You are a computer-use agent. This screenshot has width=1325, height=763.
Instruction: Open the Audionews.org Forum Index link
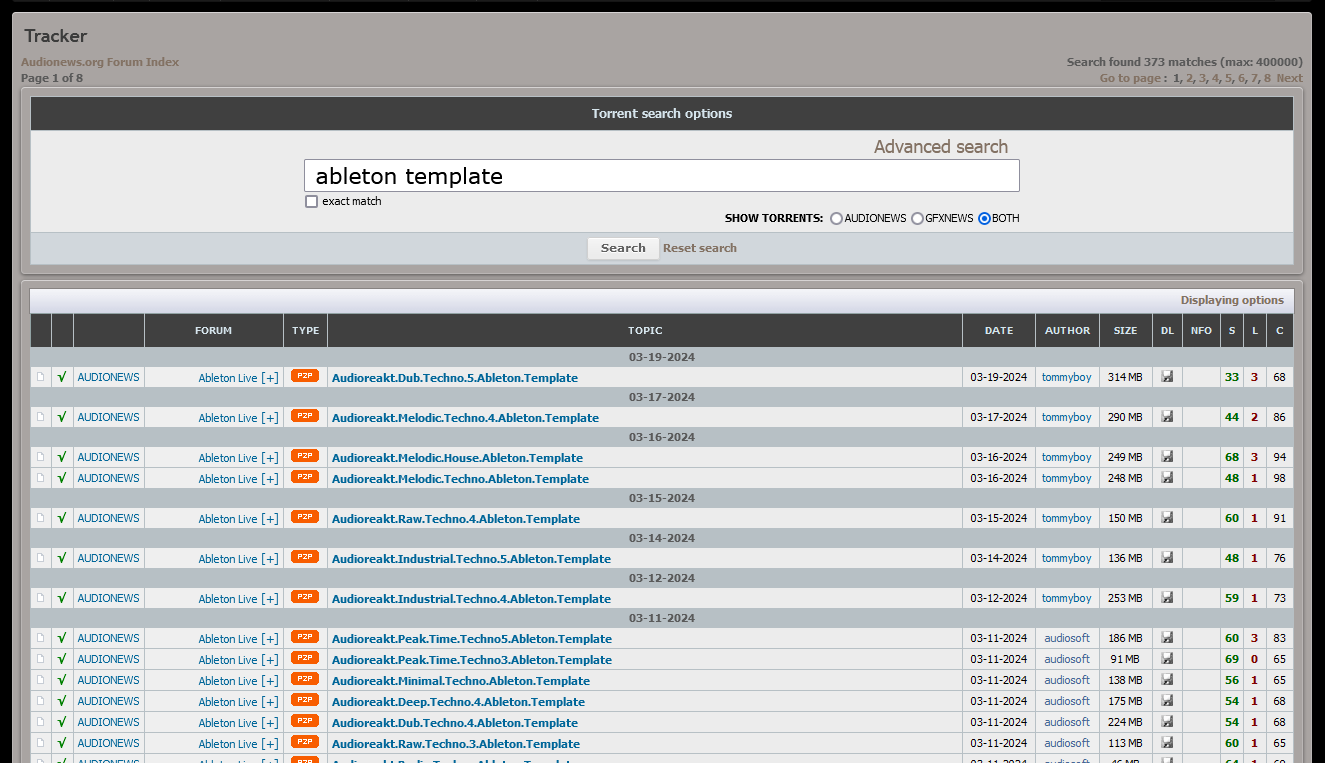(100, 62)
